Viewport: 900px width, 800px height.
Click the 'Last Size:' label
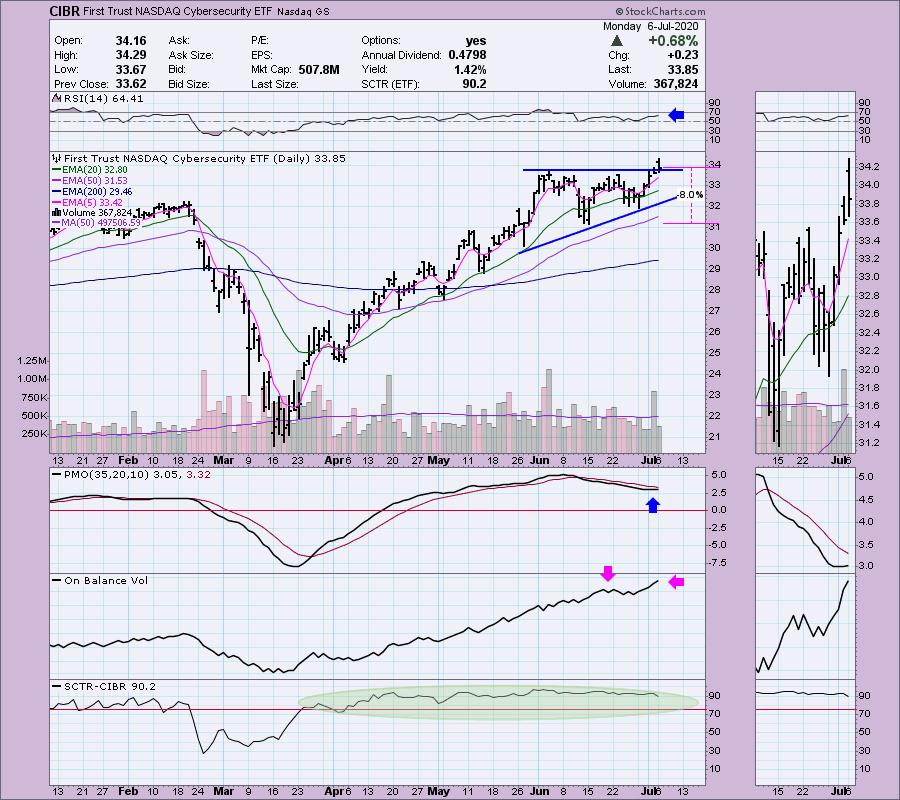pos(275,84)
